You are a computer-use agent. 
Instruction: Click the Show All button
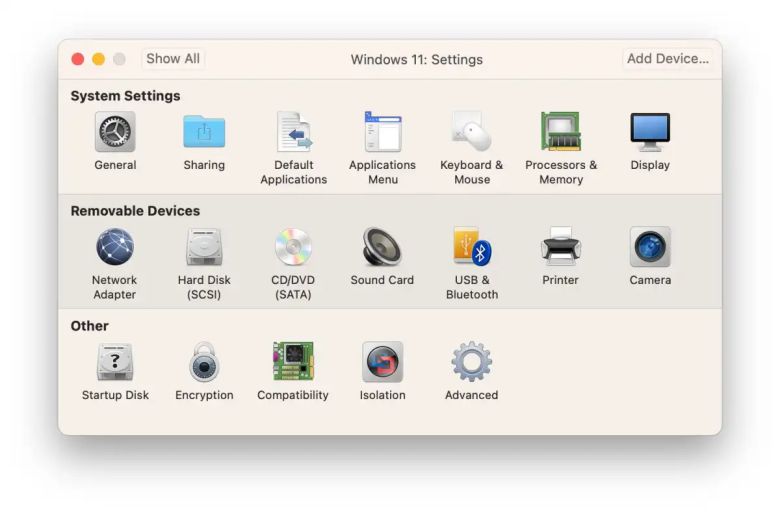point(173,59)
